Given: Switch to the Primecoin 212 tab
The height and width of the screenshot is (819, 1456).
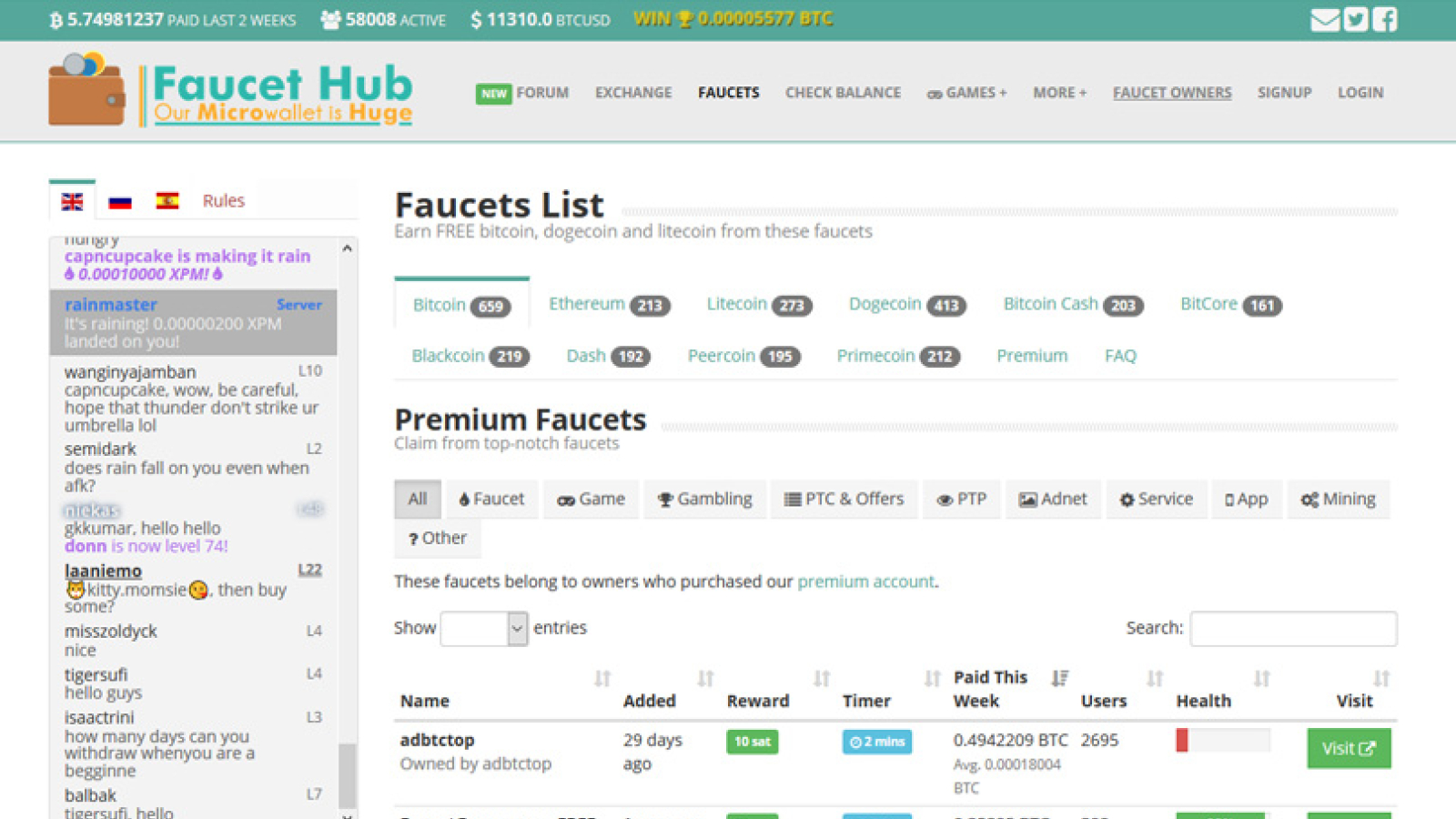Looking at the screenshot, I should 898,356.
